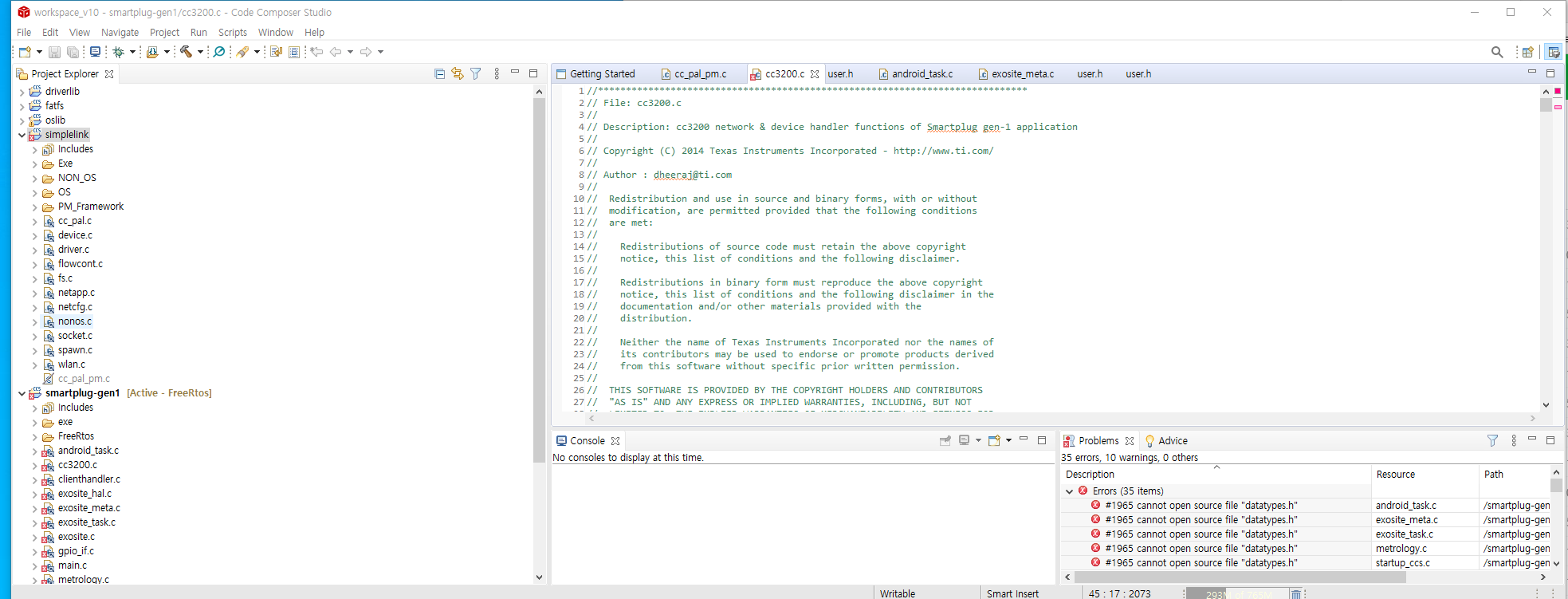Open dropdown next to Forward arrow
Viewport: 1568px width, 599px height.
[x=380, y=52]
